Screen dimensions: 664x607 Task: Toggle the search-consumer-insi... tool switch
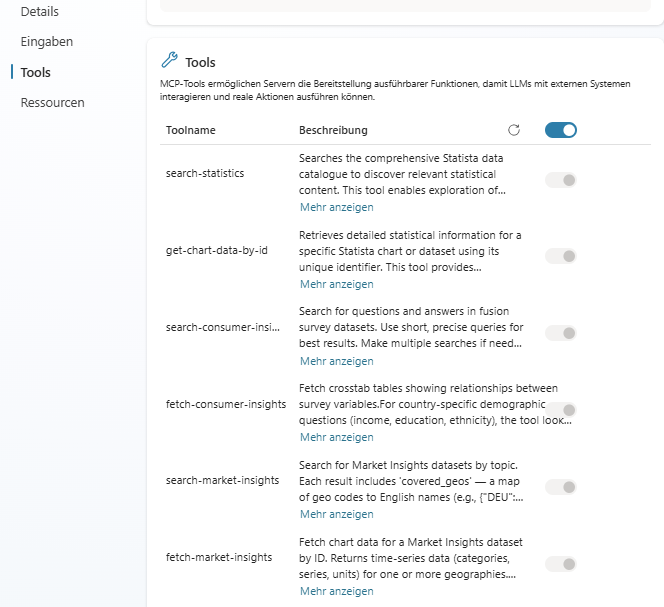coord(561,333)
